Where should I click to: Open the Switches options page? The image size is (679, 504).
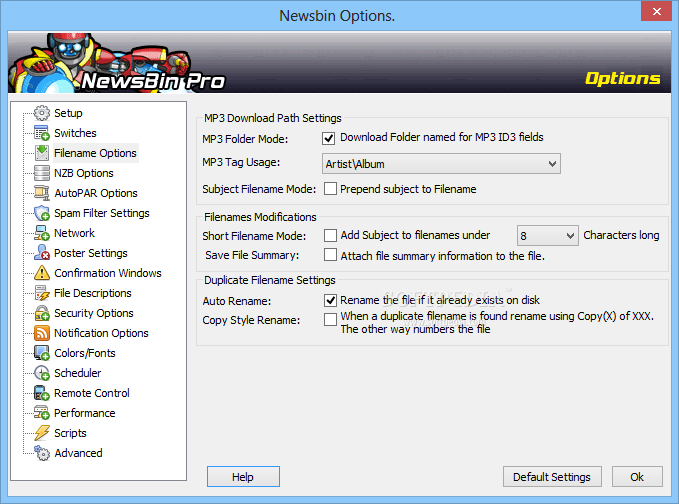tap(75, 133)
